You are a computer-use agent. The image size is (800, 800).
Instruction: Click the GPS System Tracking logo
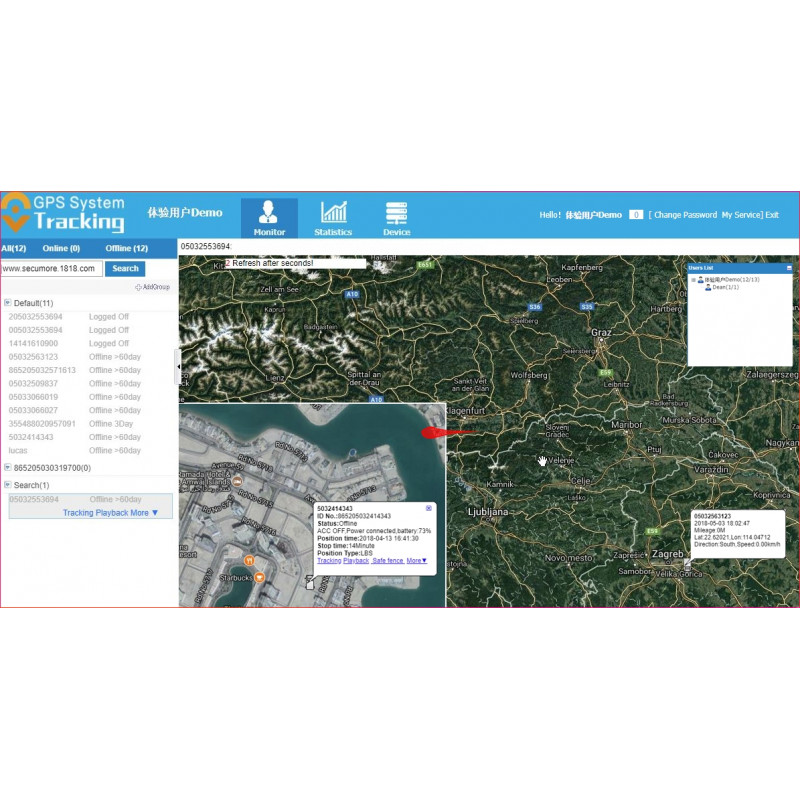pyautogui.click(x=64, y=212)
